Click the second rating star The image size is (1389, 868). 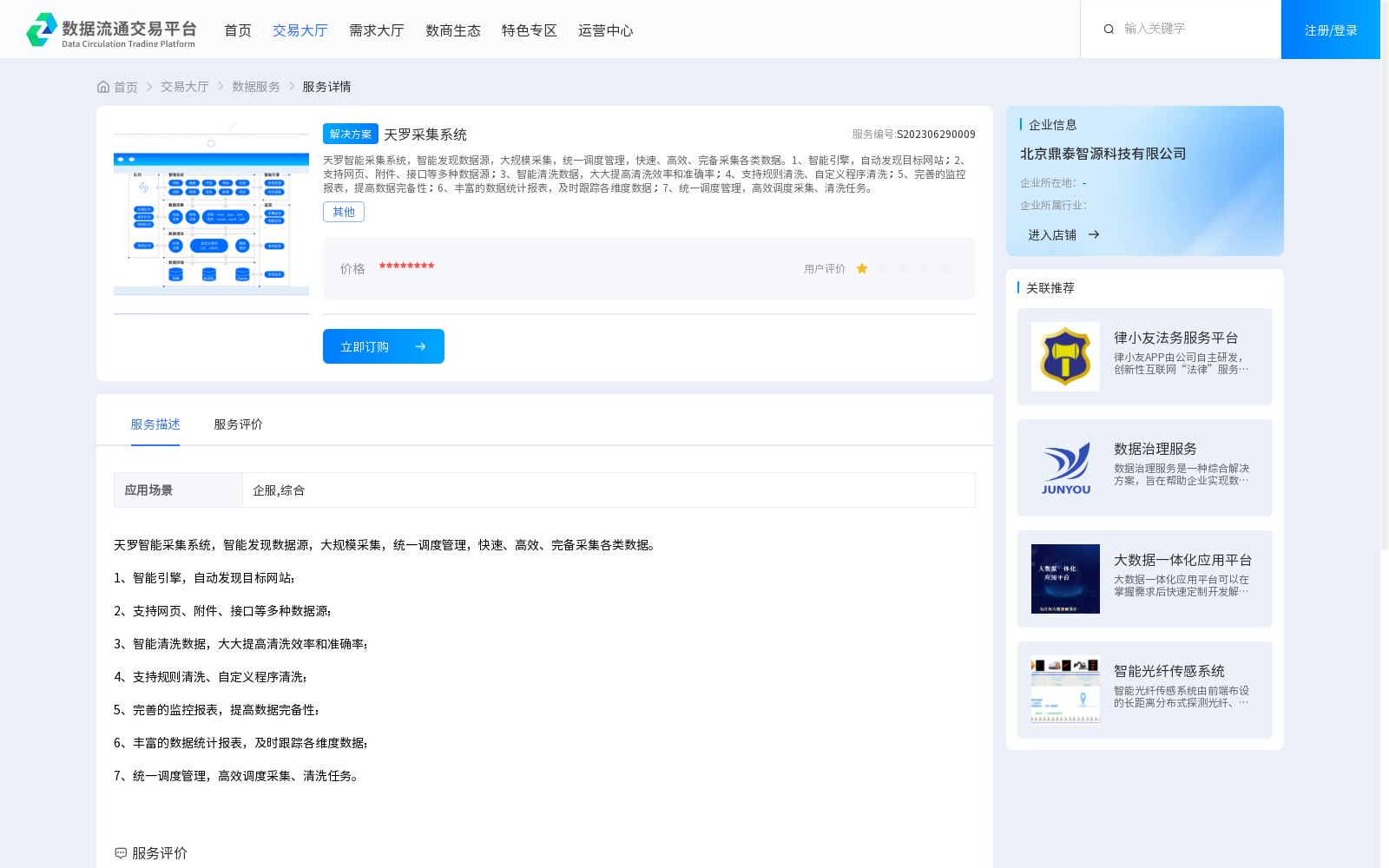point(883,269)
